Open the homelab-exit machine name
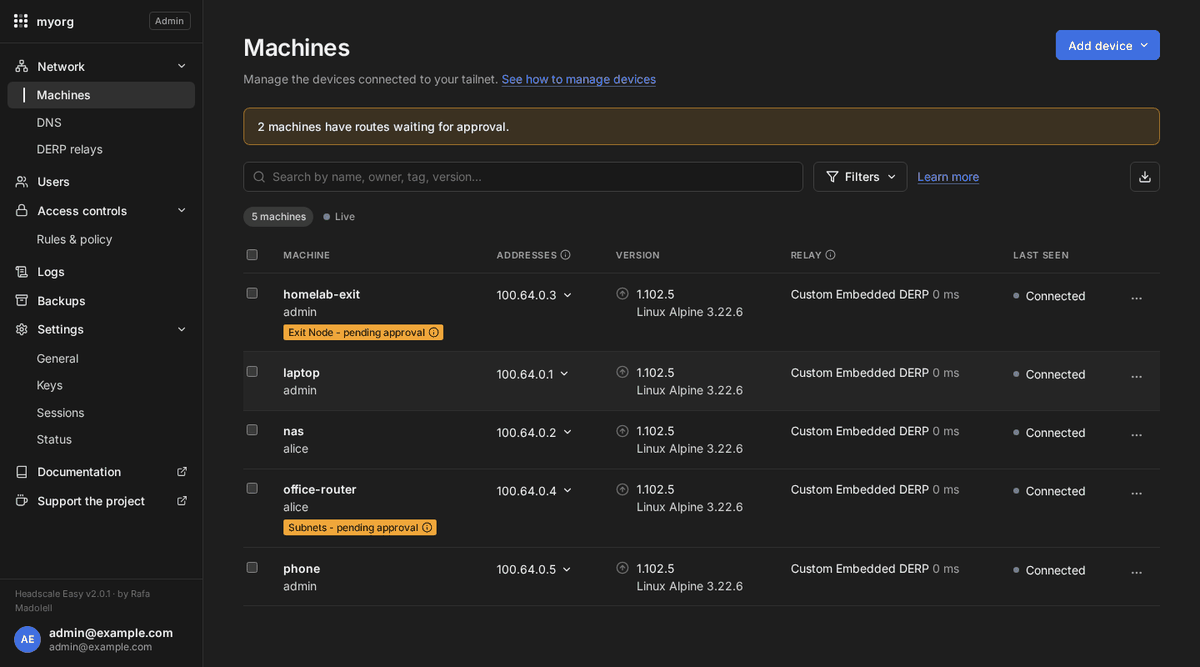Screen dimensions: 1200x667 tap(322, 295)
